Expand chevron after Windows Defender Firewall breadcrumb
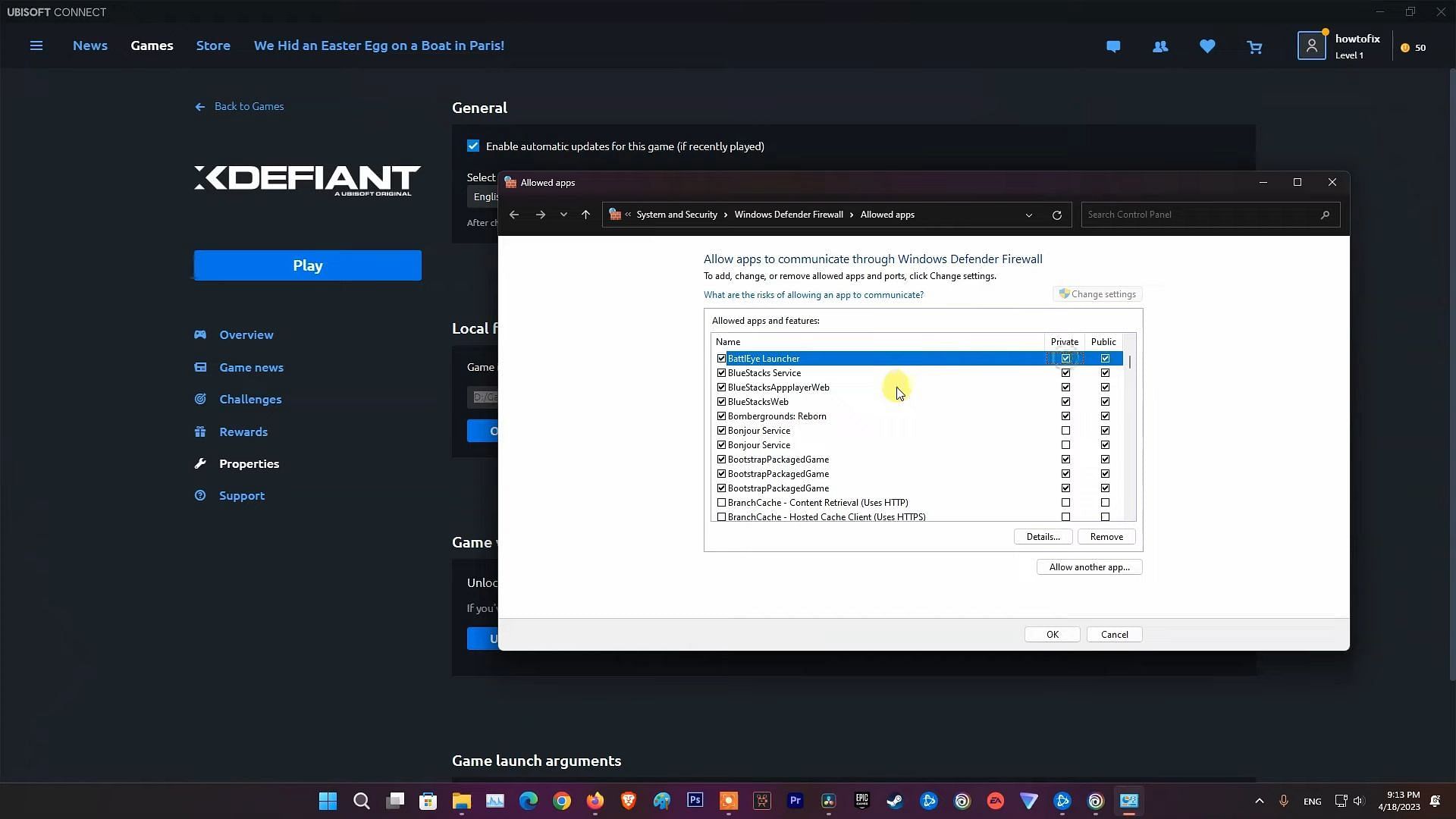This screenshot has width=1456, height=819. (852, 215)
